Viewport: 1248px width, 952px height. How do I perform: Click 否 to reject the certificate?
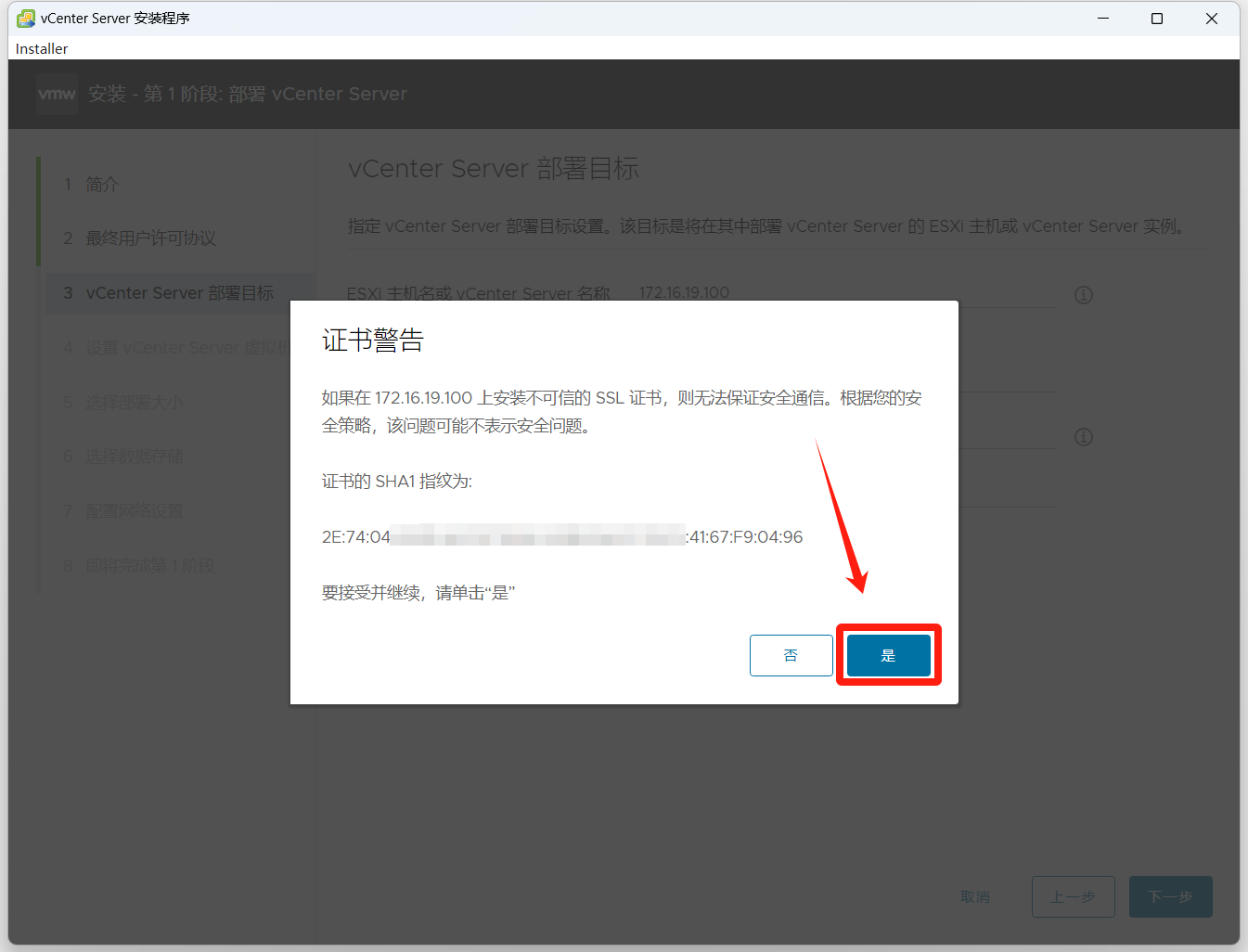pos(791,655)
